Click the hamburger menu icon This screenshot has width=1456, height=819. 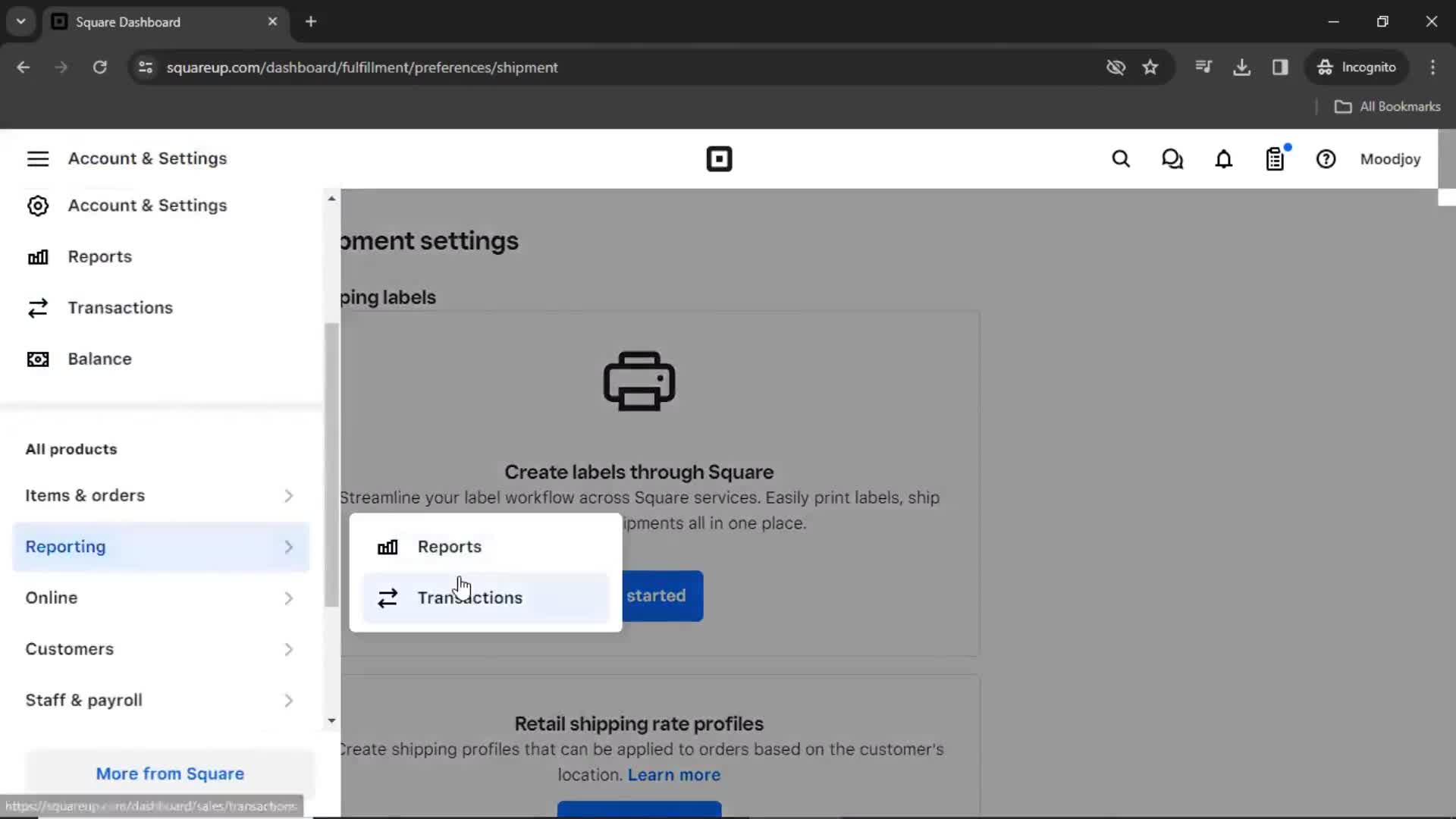[x=37, y=158]
